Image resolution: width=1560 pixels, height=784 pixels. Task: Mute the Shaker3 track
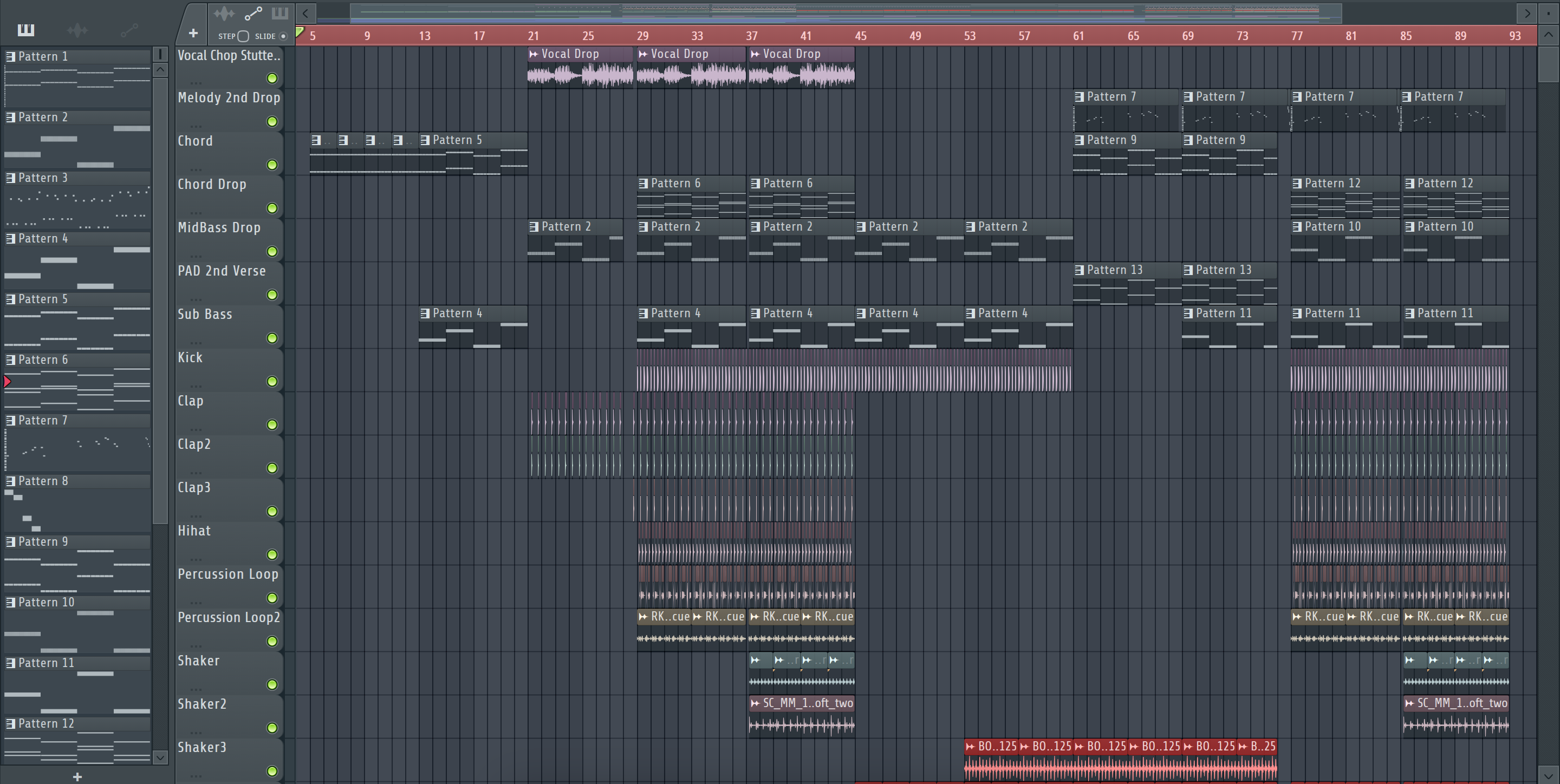pos(272,772)
